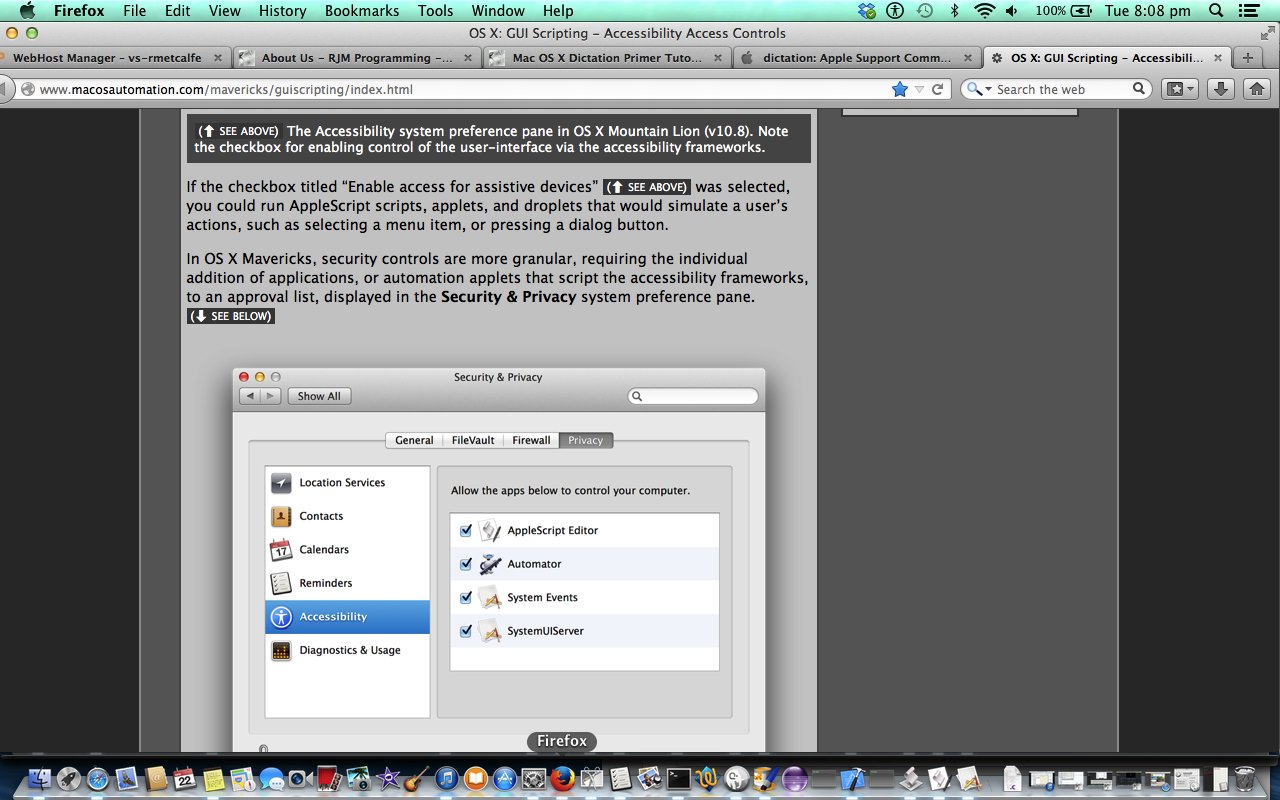This screenshot has height=800, width=1280.
Task: Launch Safari from the Dock
Action: (x=98, y=779)
